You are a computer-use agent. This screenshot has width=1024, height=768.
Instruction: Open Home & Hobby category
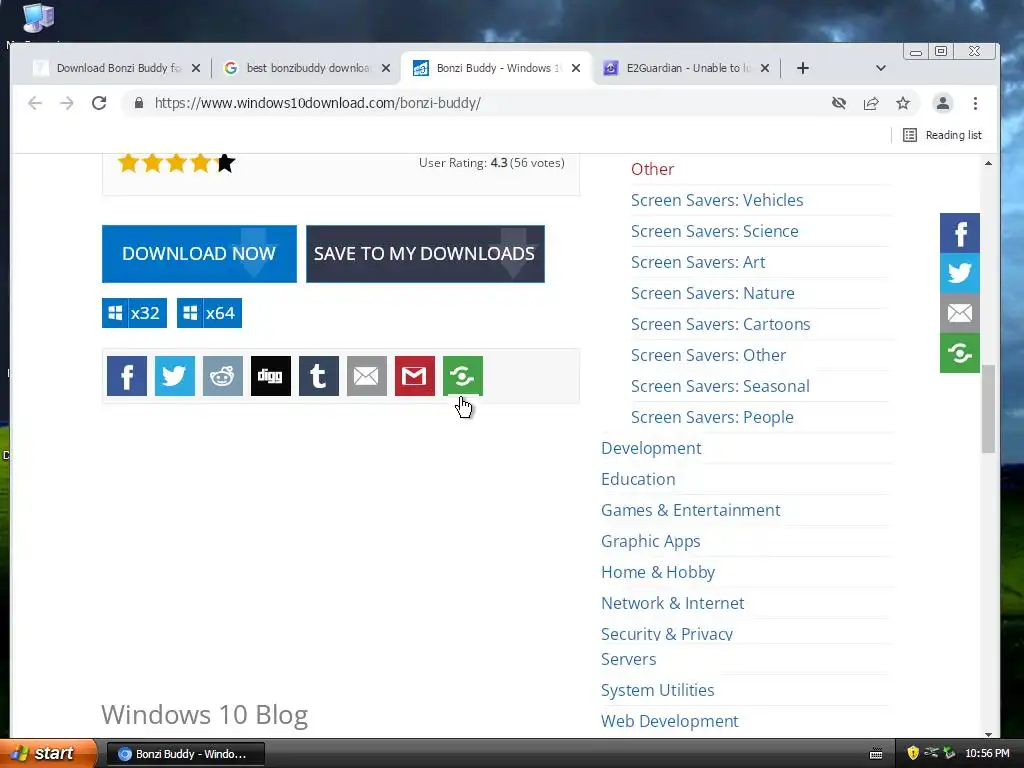[x=658, y=572]
